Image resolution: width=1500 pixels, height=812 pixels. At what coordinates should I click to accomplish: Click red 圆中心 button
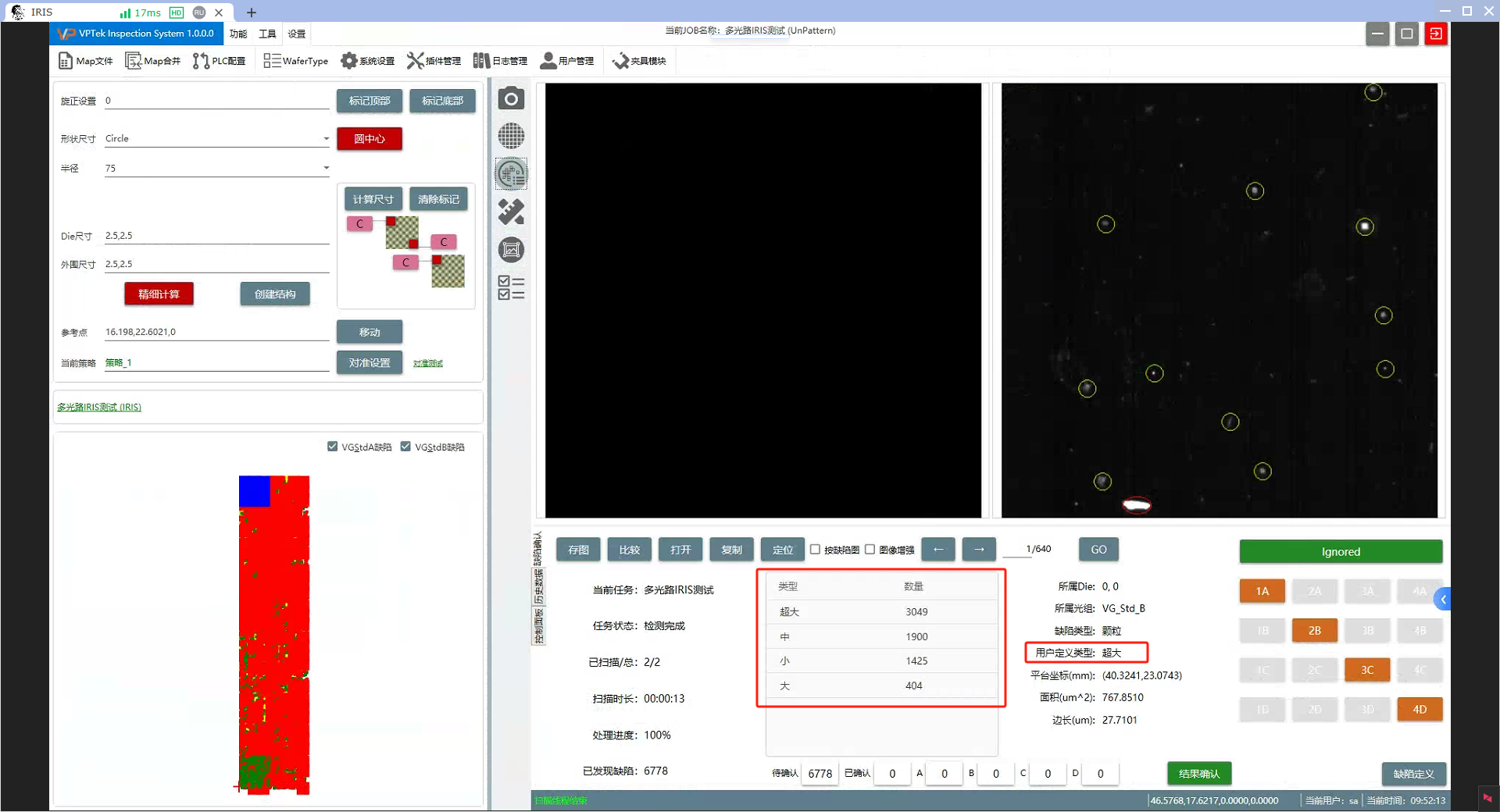point(370,139)
